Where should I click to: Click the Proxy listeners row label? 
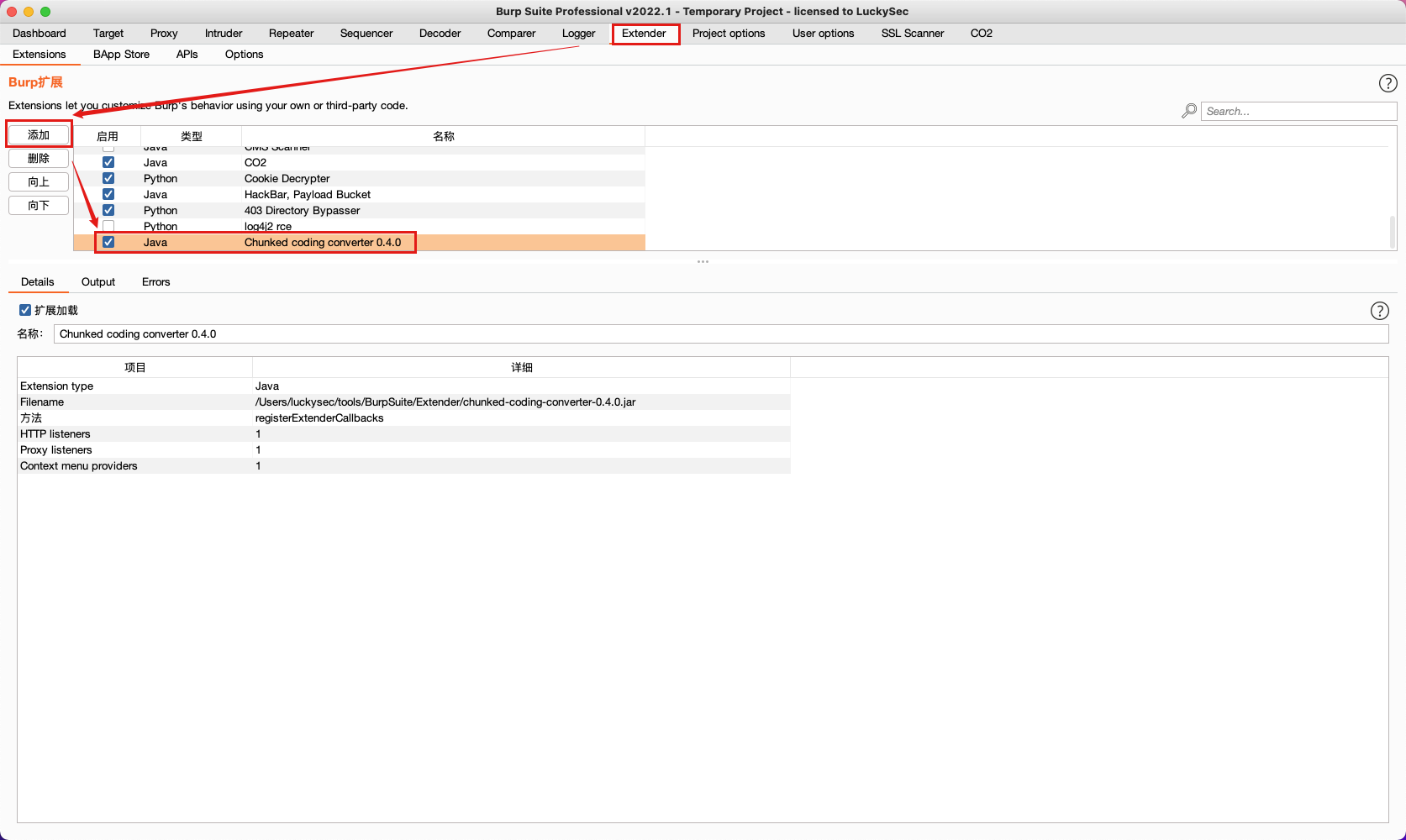tap(56, 450)
